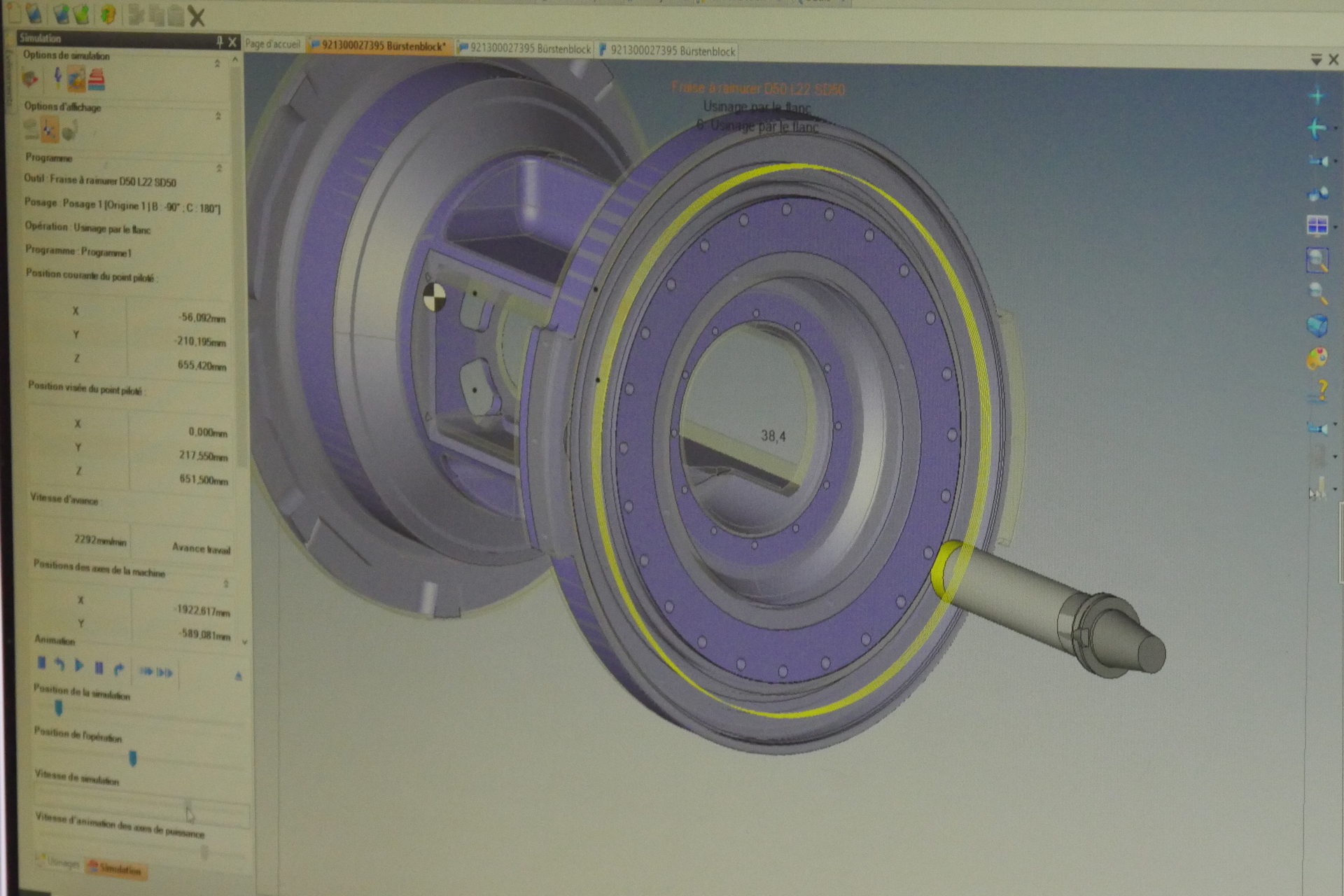The height and width of the screenshot is (896, 1344).
Task: Collapse the Programme section
Action: 219,168
